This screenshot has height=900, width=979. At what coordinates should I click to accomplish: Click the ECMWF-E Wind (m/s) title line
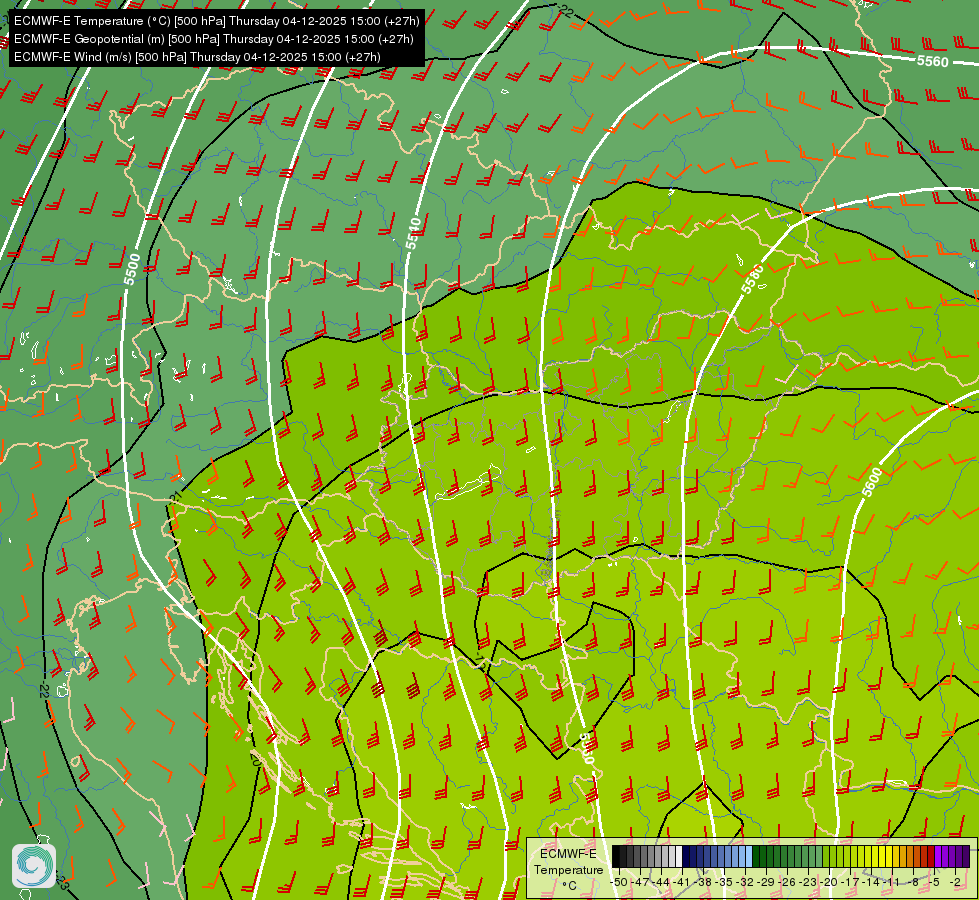pos(197,57)
